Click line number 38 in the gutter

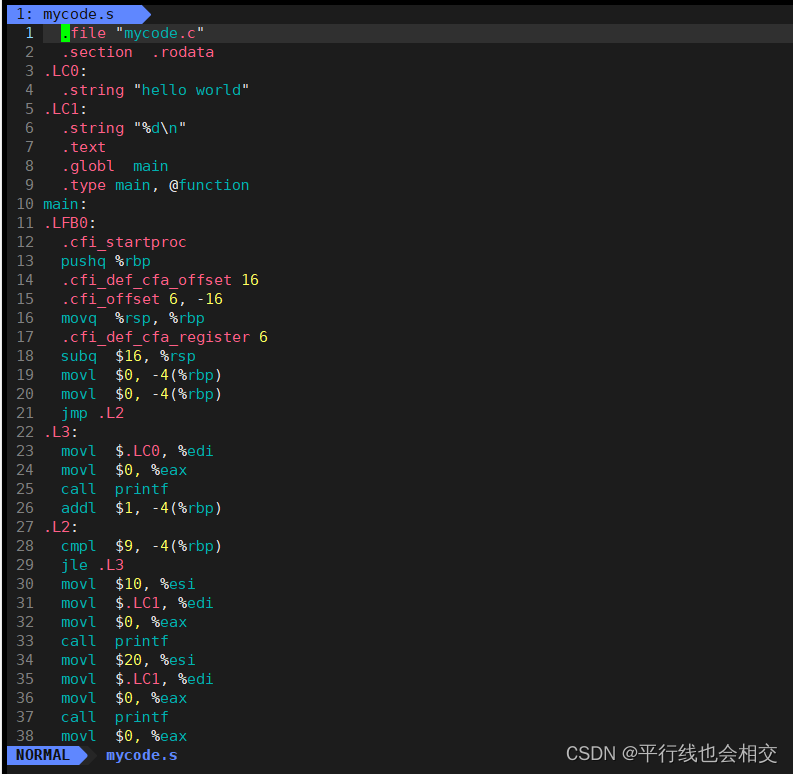(25, 736)
